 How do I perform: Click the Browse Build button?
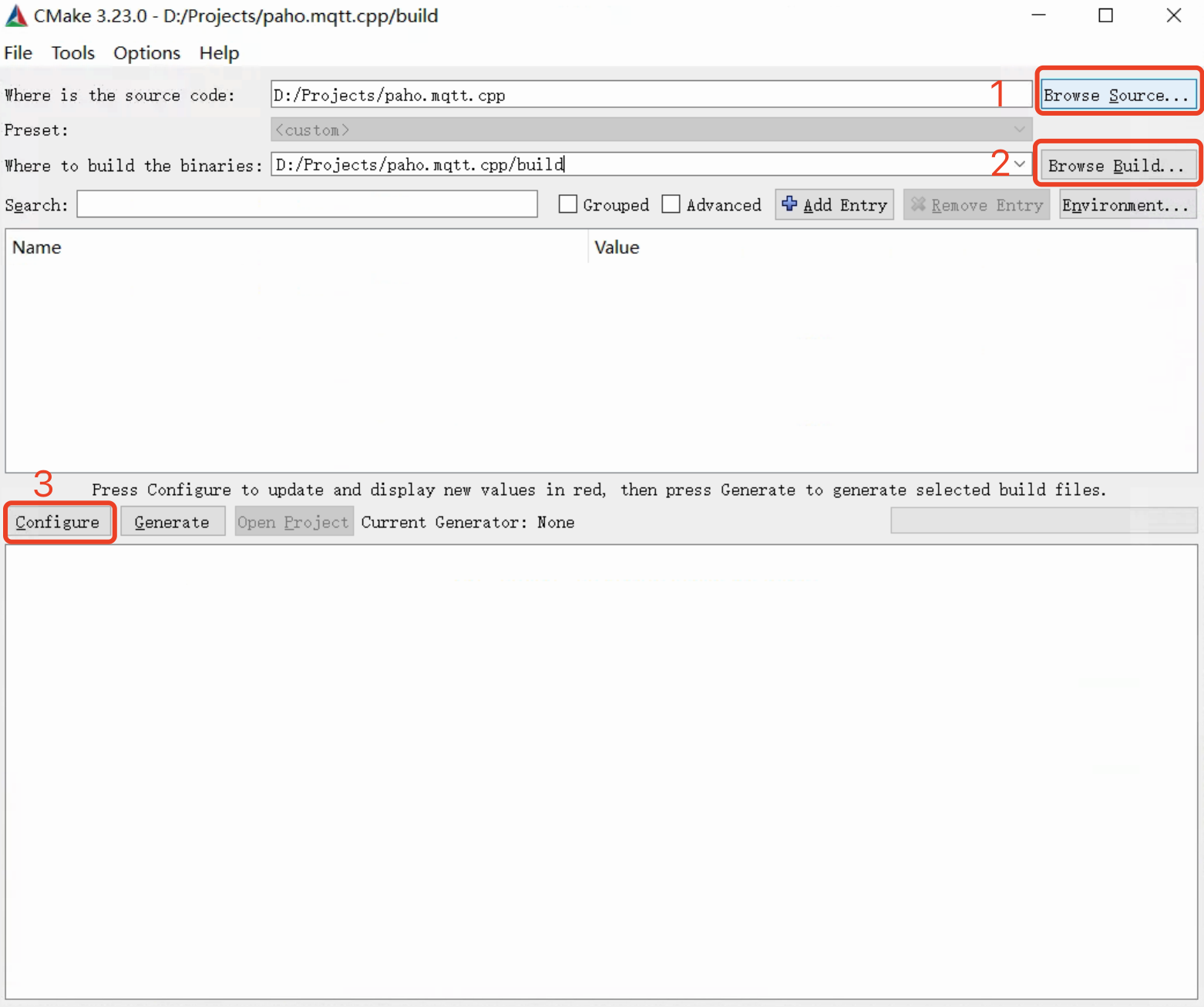(x=1118, y=166)
